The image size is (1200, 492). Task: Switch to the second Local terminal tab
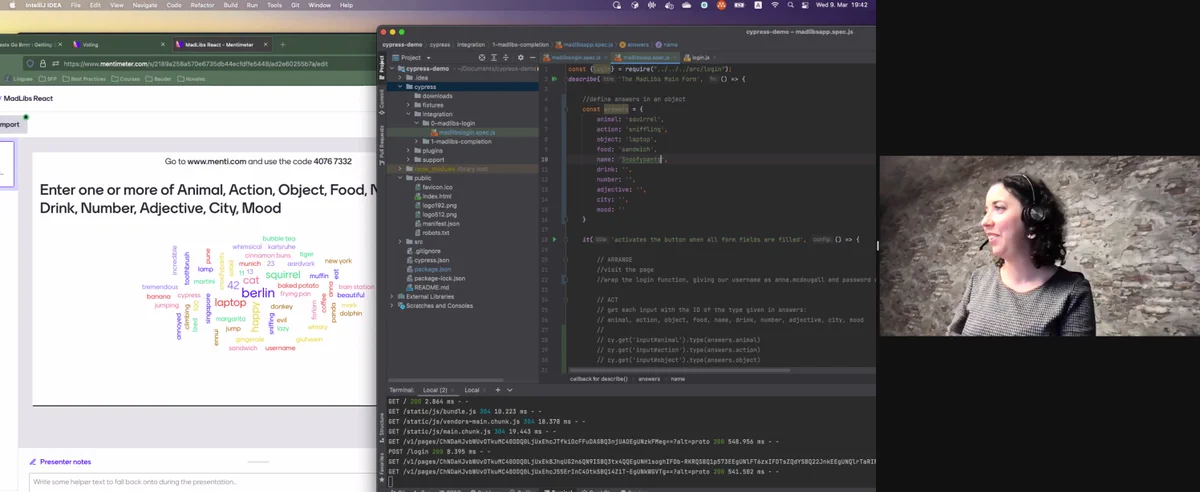click(472, 389)
